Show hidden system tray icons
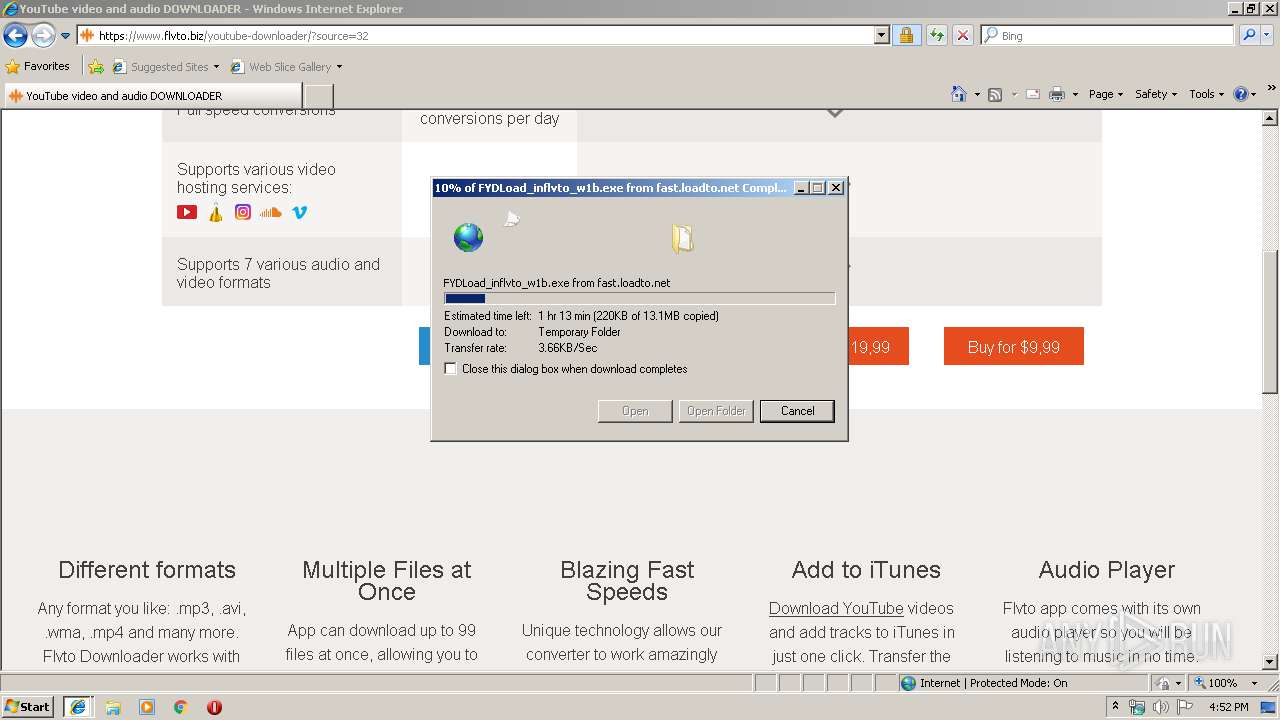 1116,707
